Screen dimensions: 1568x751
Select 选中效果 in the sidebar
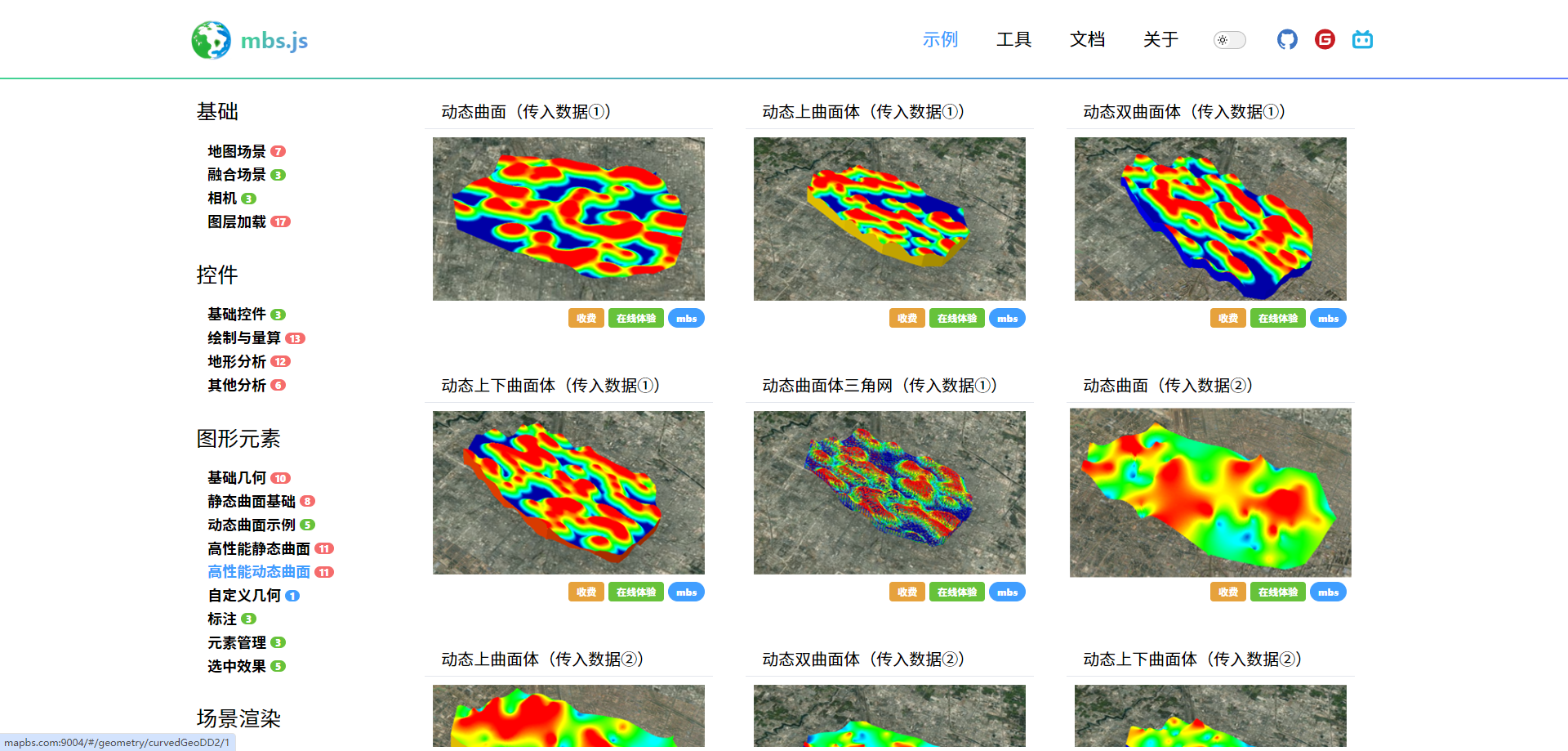tap(237, 667)
